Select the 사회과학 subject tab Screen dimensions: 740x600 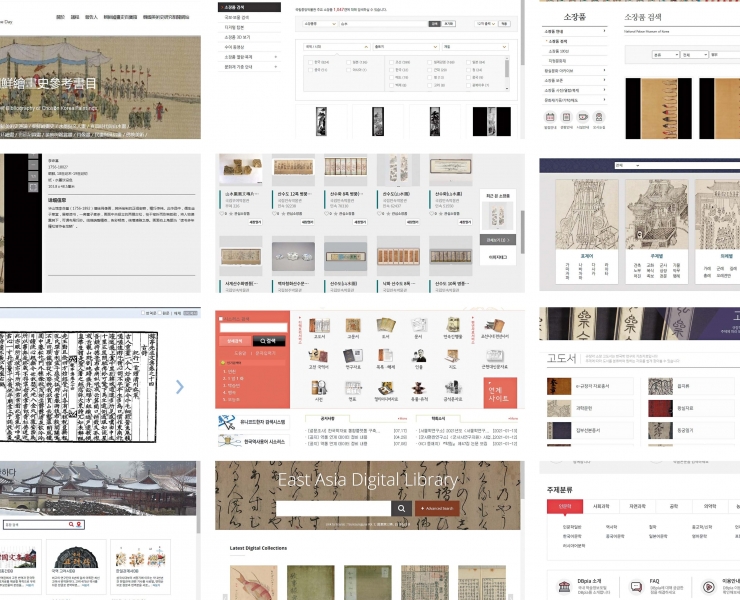click(600, 507)
